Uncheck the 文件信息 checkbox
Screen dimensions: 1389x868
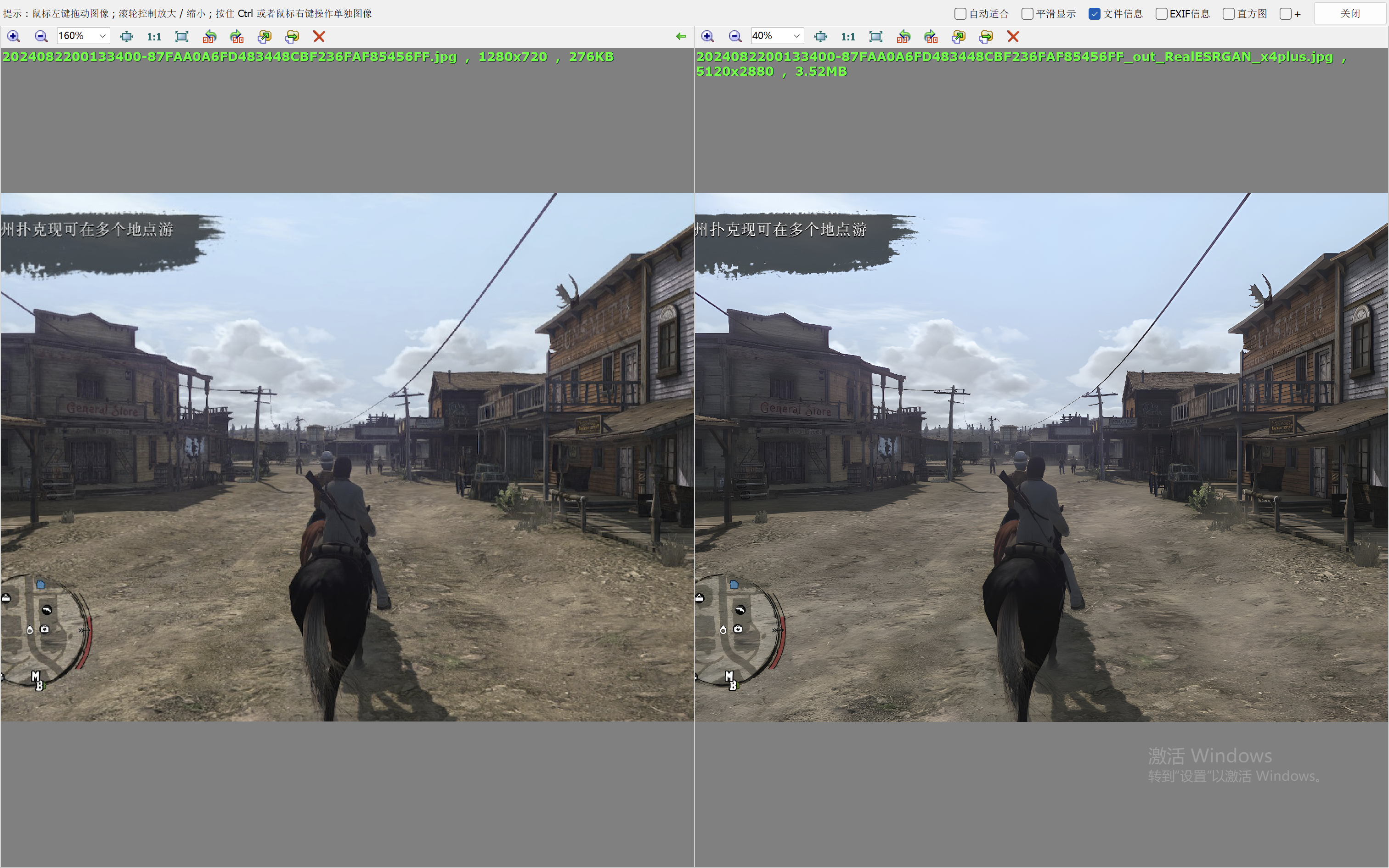coord(1095,14)
